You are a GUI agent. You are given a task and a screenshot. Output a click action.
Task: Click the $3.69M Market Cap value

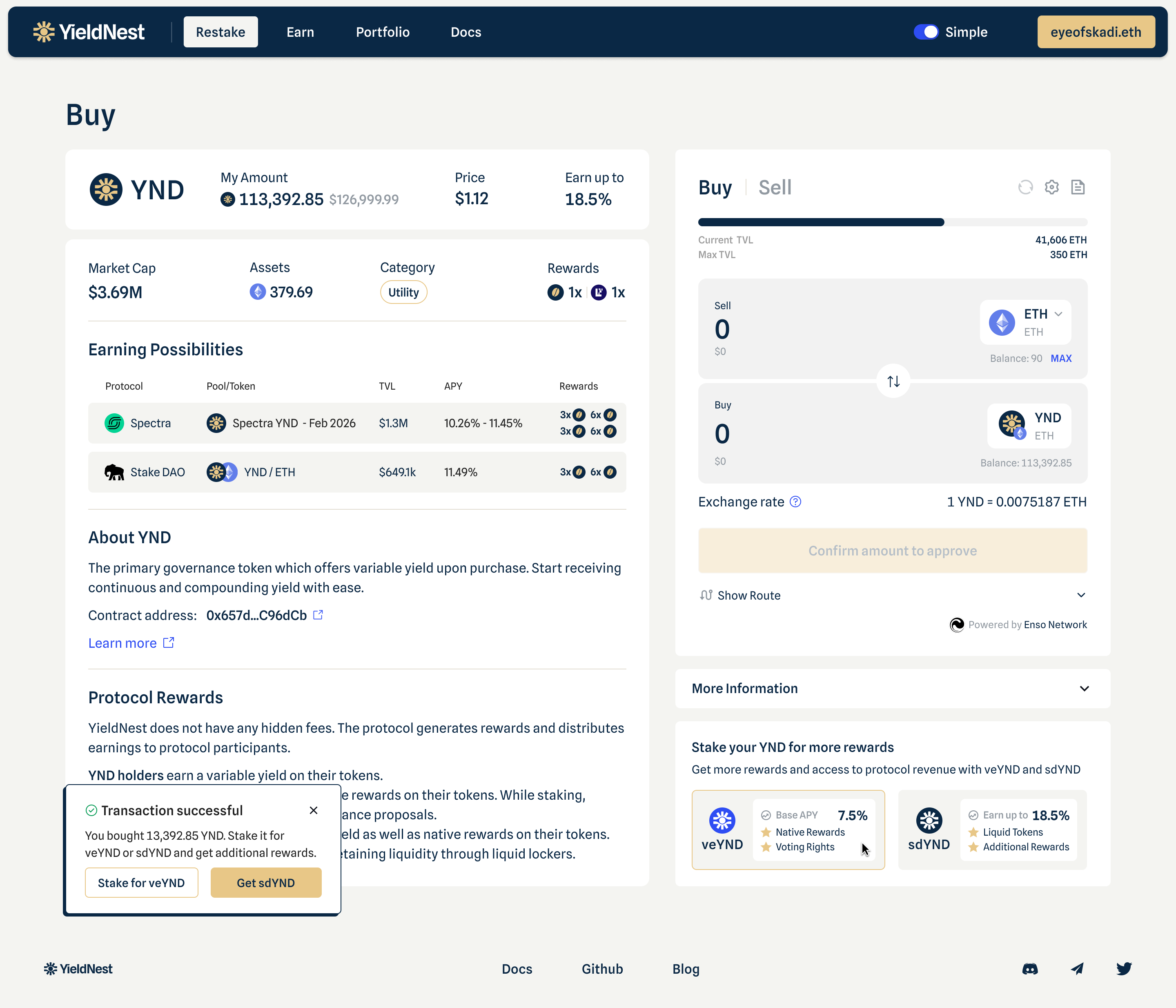[115, 292]
